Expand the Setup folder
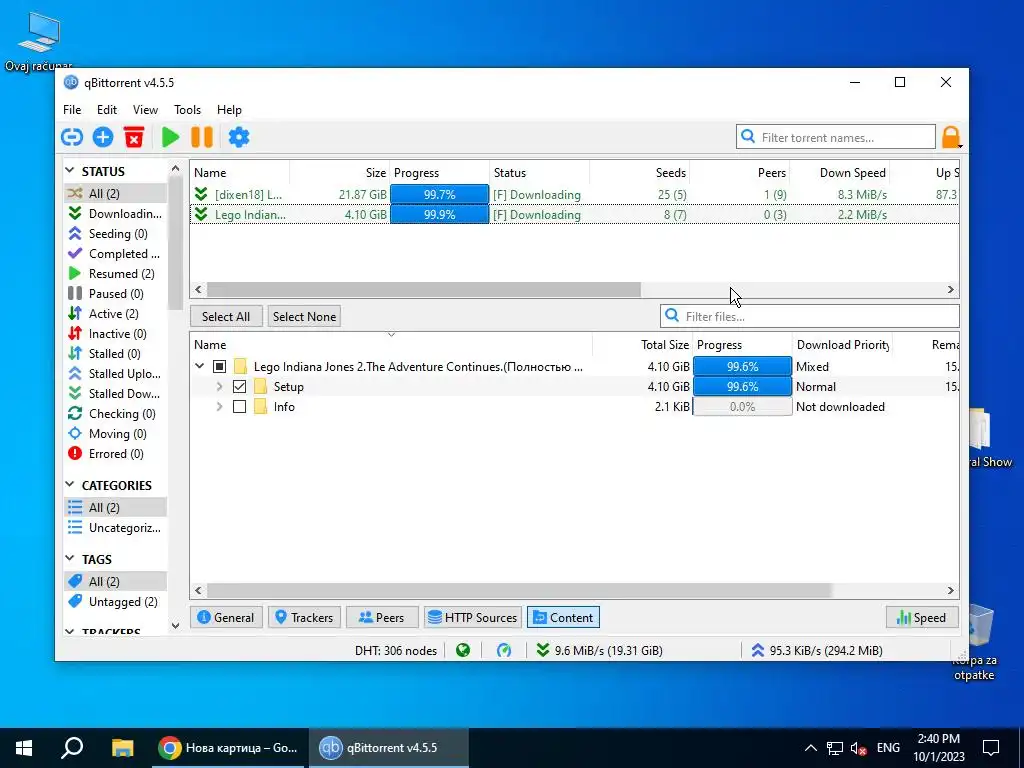The image size is (1024, 768). 219,387
